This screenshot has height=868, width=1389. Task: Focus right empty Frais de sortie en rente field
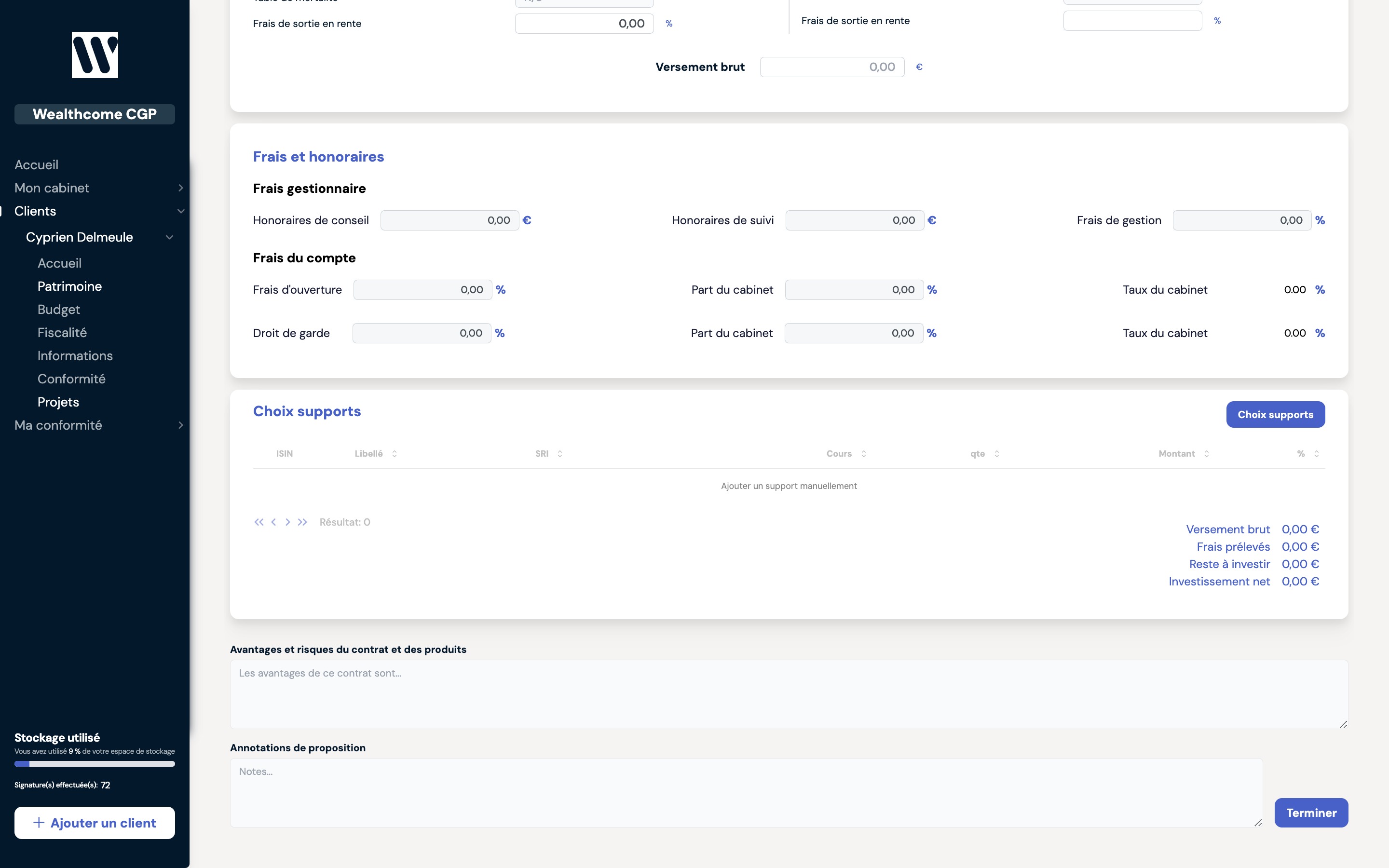1132,21
